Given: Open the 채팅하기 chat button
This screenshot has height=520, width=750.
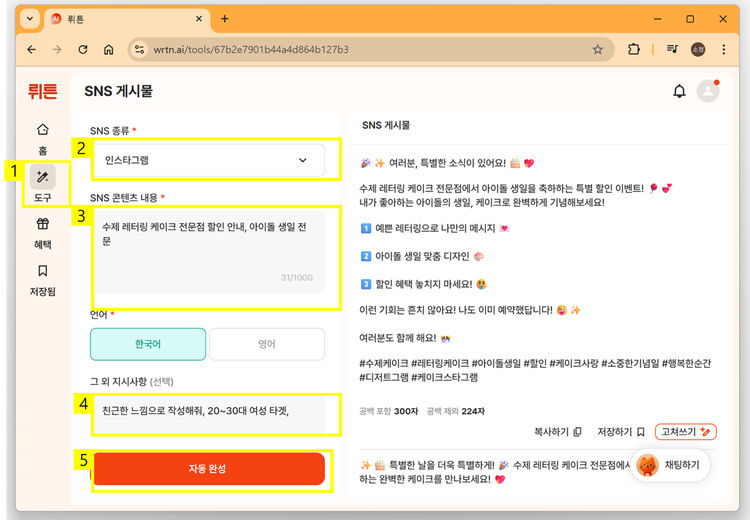Looking at the screenshot, I should point(670,465).
